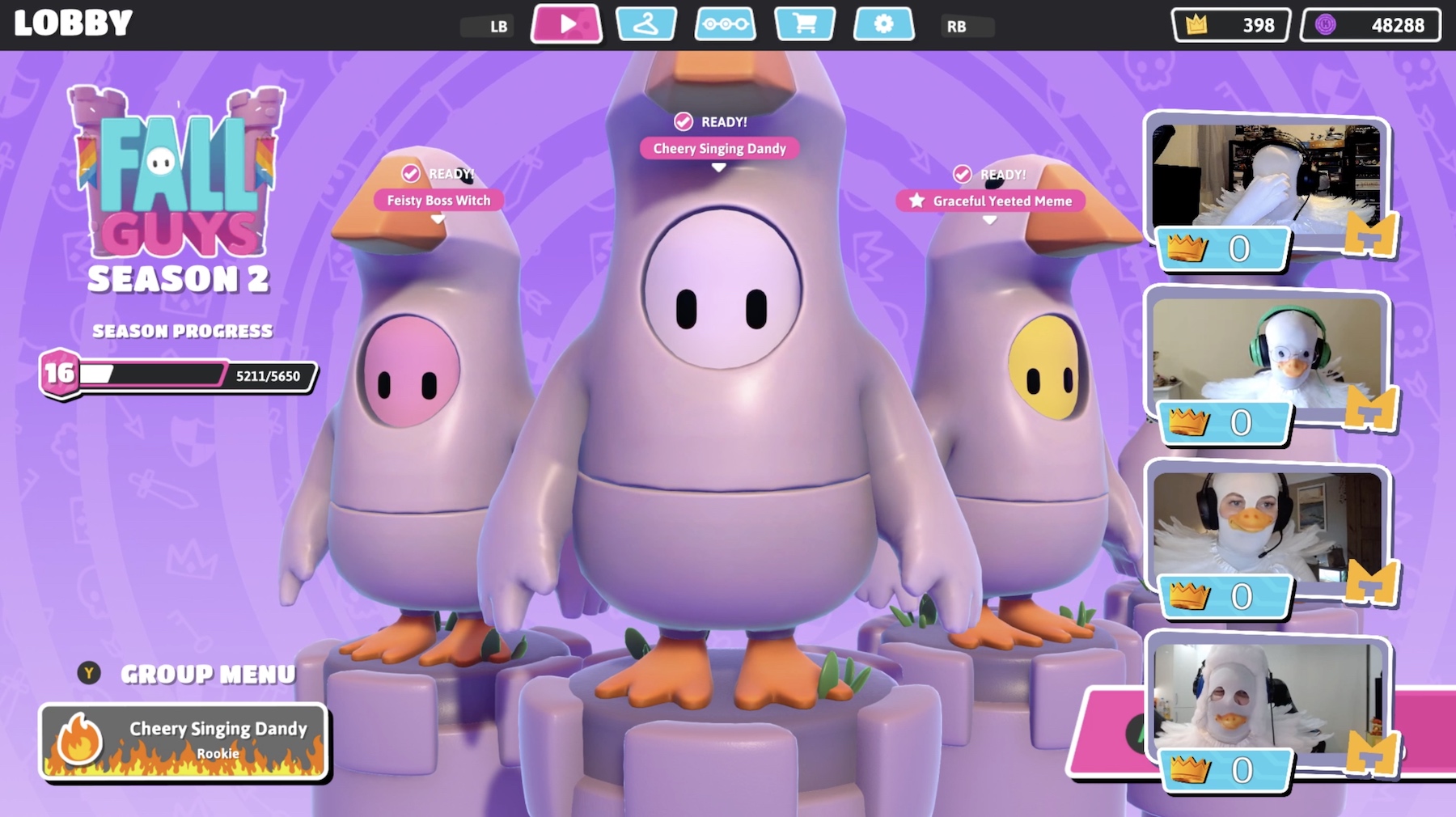Image resolution: width=1456 pixels, height=817 pixels.
Task: Click the Graceful Yeeted Meme name tag
Action: [990, 201]
